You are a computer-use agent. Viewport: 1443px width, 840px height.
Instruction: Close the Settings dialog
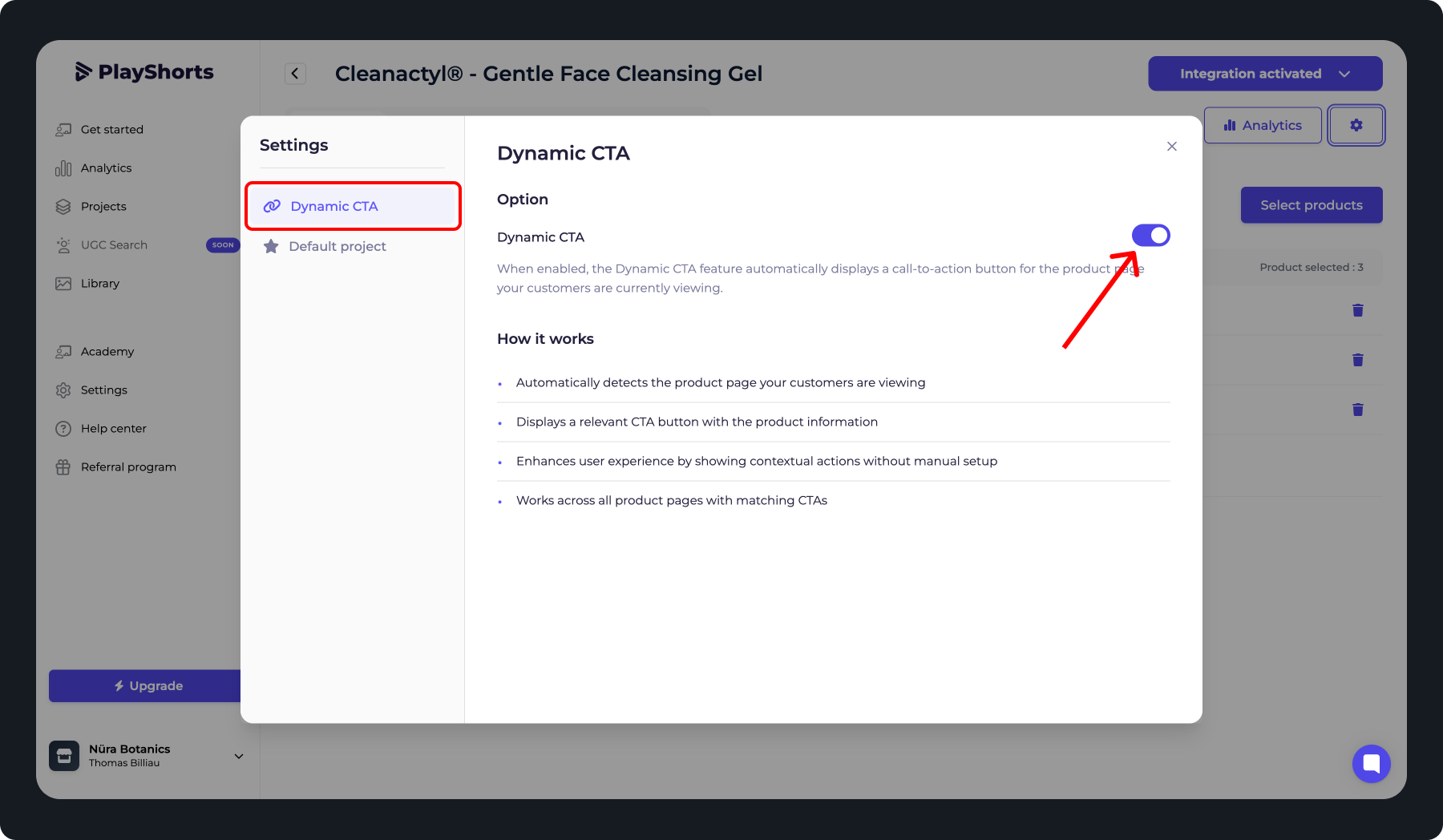1171,147
